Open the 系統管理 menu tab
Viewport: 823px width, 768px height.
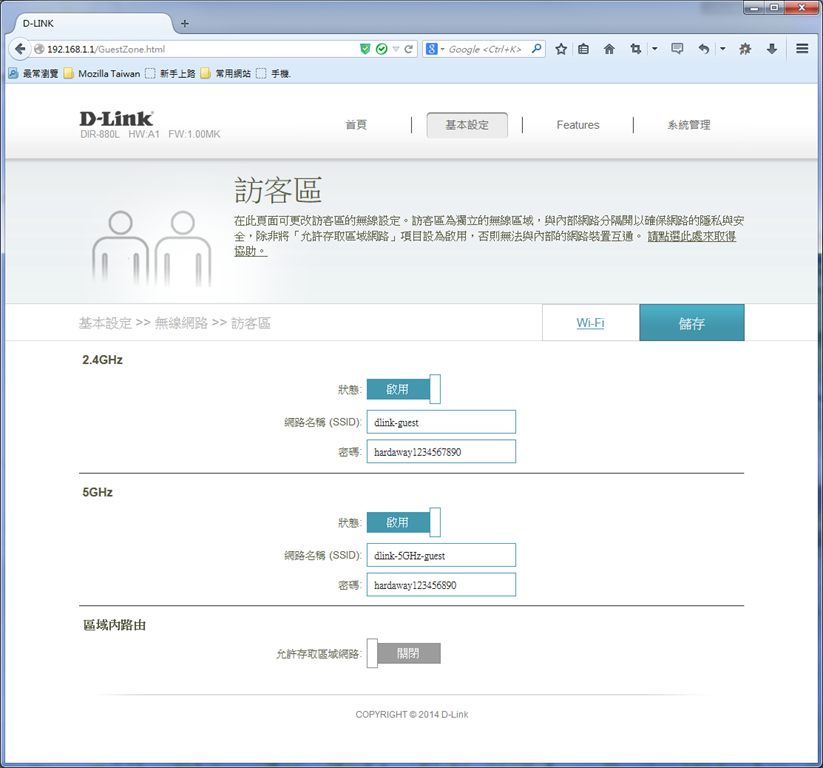(x=689, y=125)
